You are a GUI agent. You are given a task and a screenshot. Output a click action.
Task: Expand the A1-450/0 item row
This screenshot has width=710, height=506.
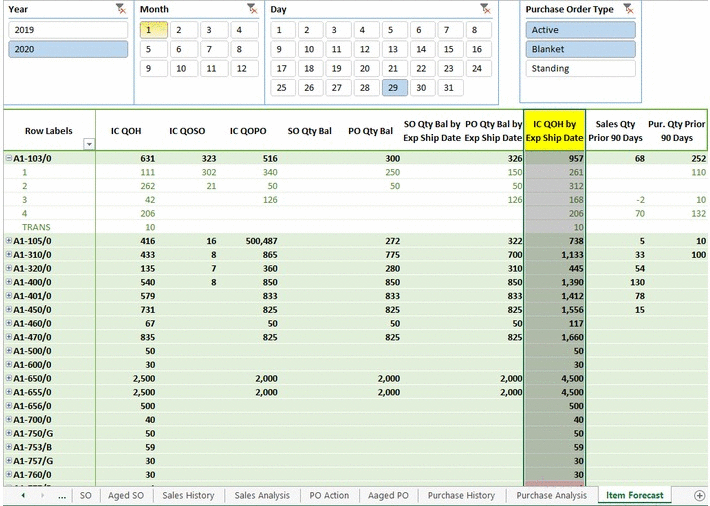pos(9,309)
